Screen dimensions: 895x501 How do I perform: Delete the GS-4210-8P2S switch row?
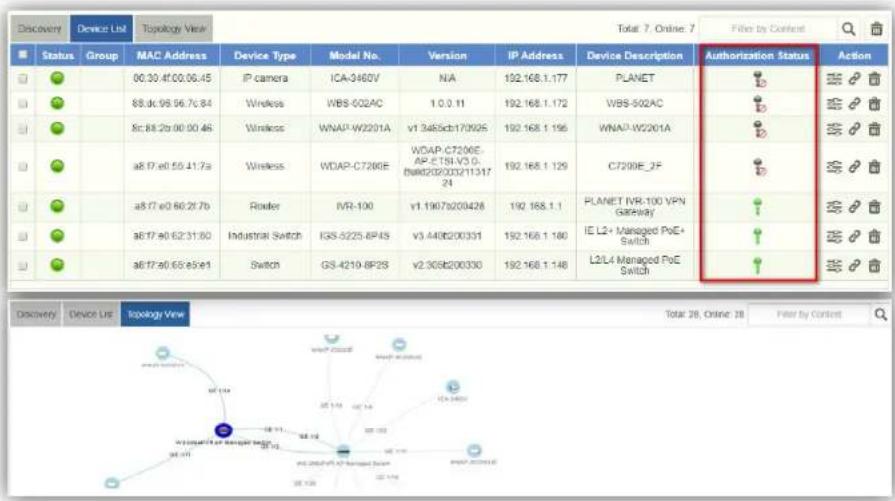click(x=874, y=265)
